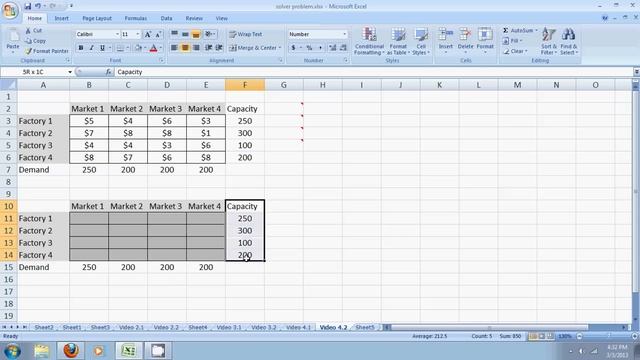The width and height of the screenshot is (640, 360).
Task: Open Format as Table gallery
Action: click(x=398, y=41)
